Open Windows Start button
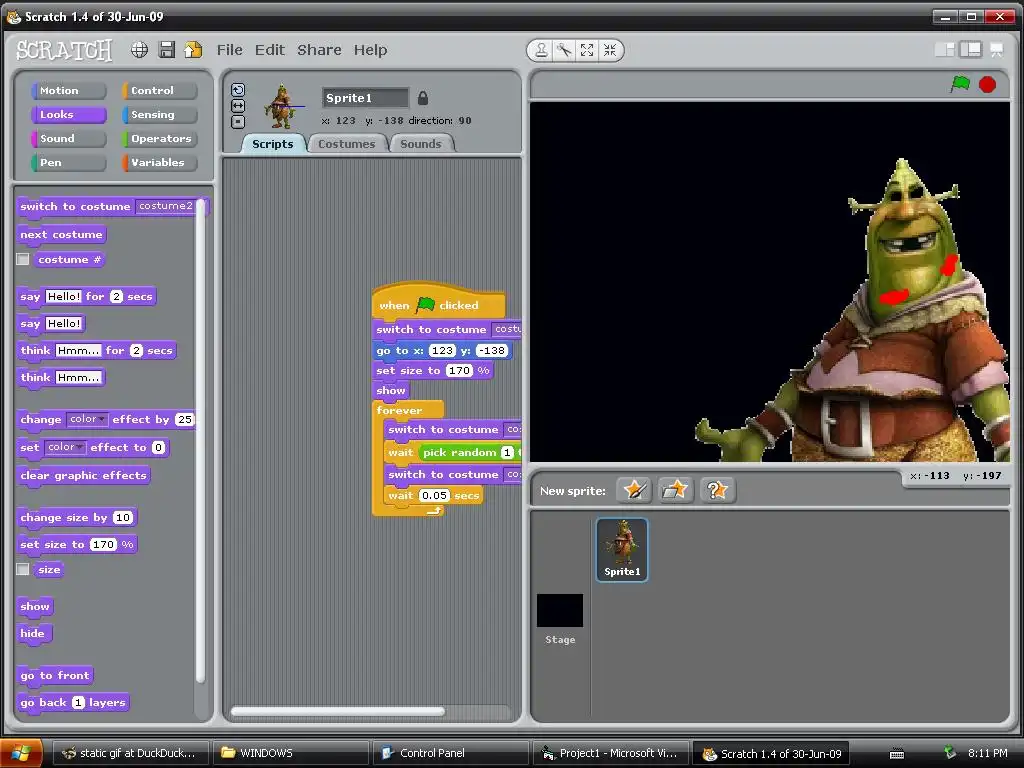 tap(22, 754)
